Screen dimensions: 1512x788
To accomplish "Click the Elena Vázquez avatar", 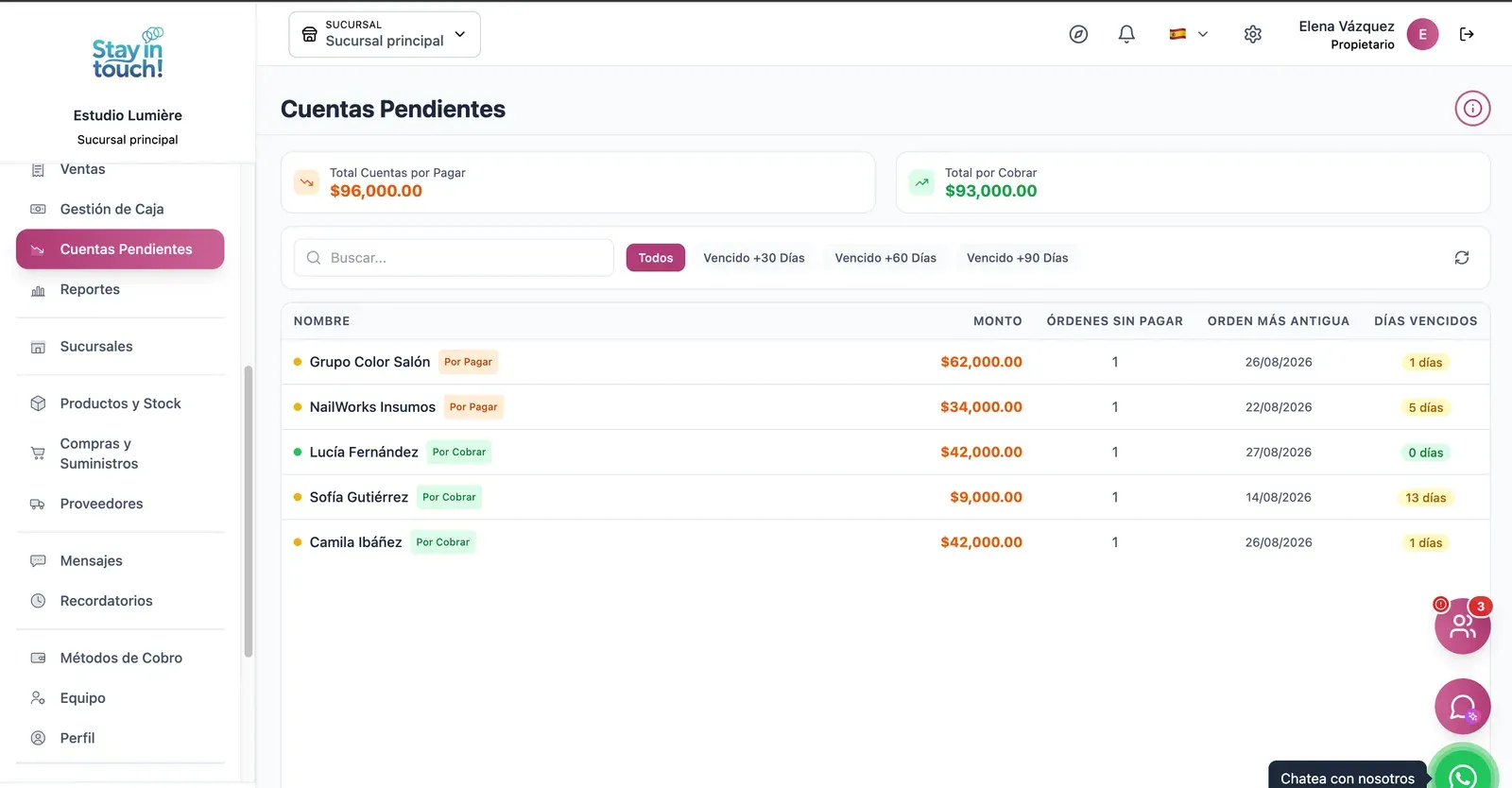I will tap(1422, 34).
